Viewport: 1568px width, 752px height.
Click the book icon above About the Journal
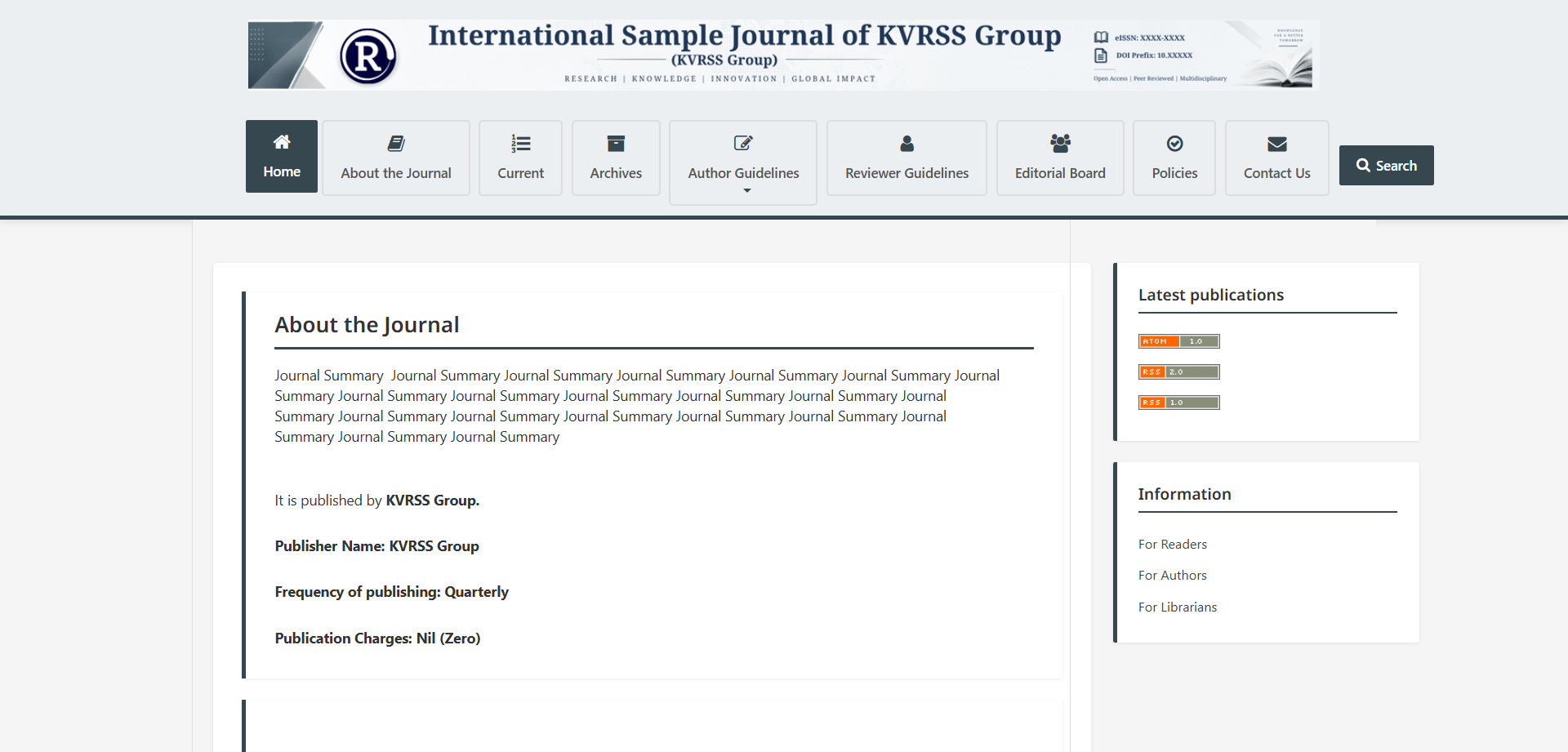click(396, 144)
